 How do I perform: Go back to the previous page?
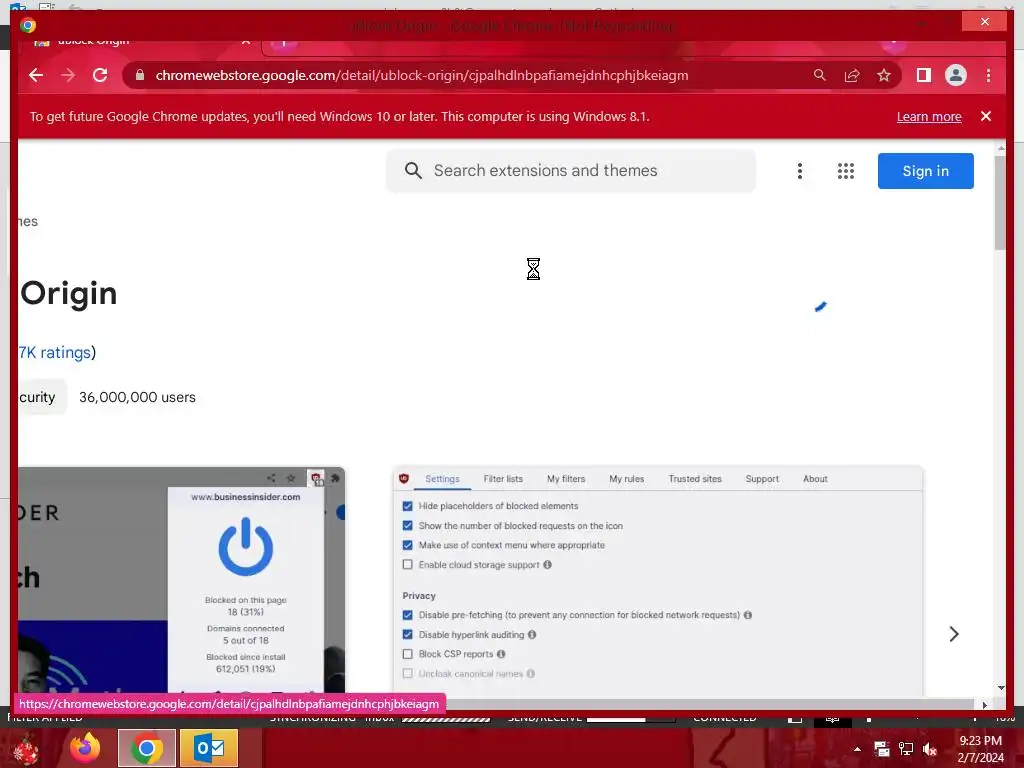pos(36,75)
